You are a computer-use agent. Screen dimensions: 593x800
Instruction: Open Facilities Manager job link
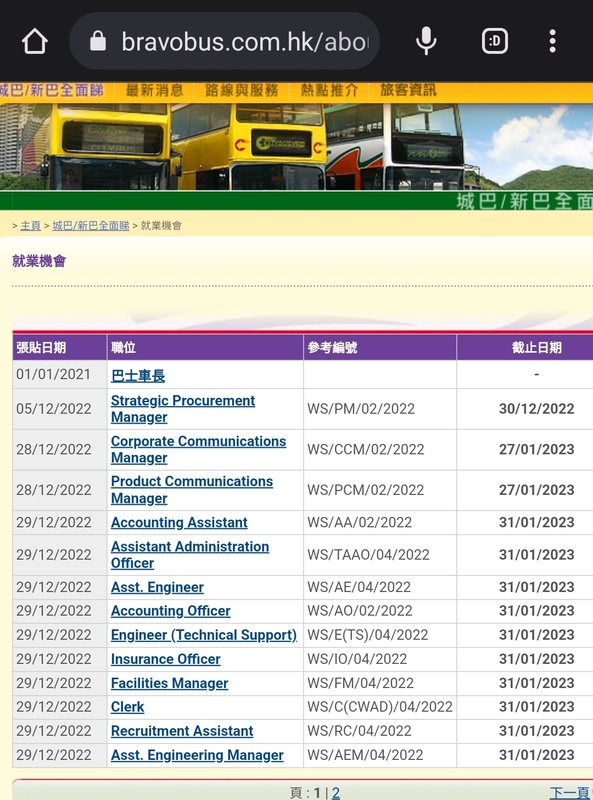[169, 683]
